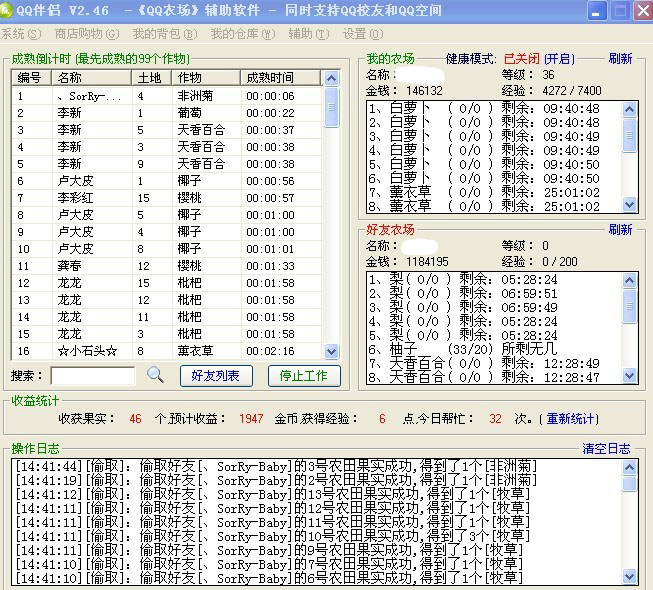Select row 11 龚春 樱桃
This screenshot has width=653, height=590.
pyautogui.click(x=167, y=266)
